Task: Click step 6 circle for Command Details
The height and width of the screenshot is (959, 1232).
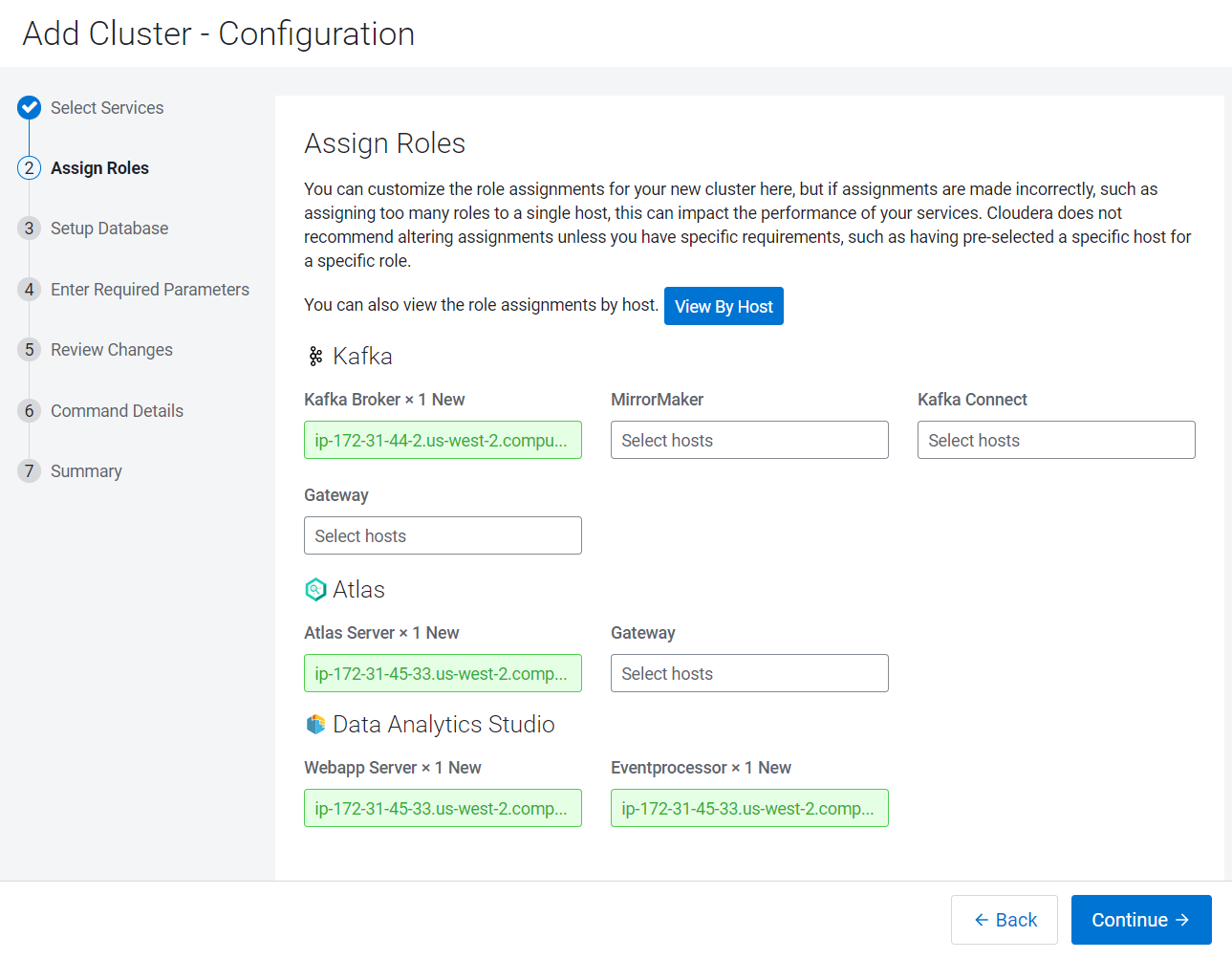Action: (30, 411)
